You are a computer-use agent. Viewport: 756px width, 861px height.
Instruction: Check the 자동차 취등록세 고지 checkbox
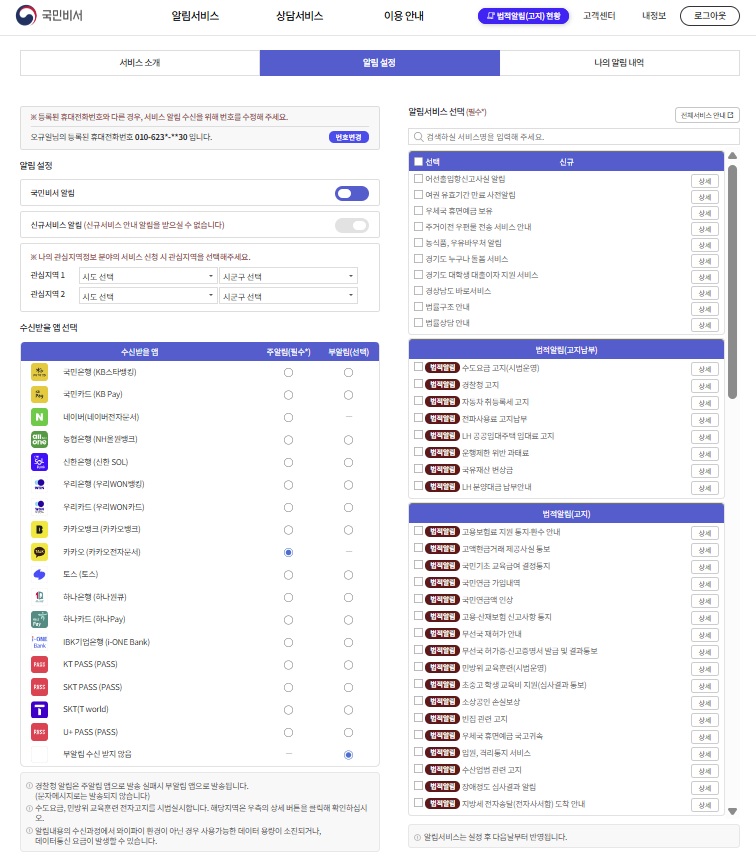(418, 401)
